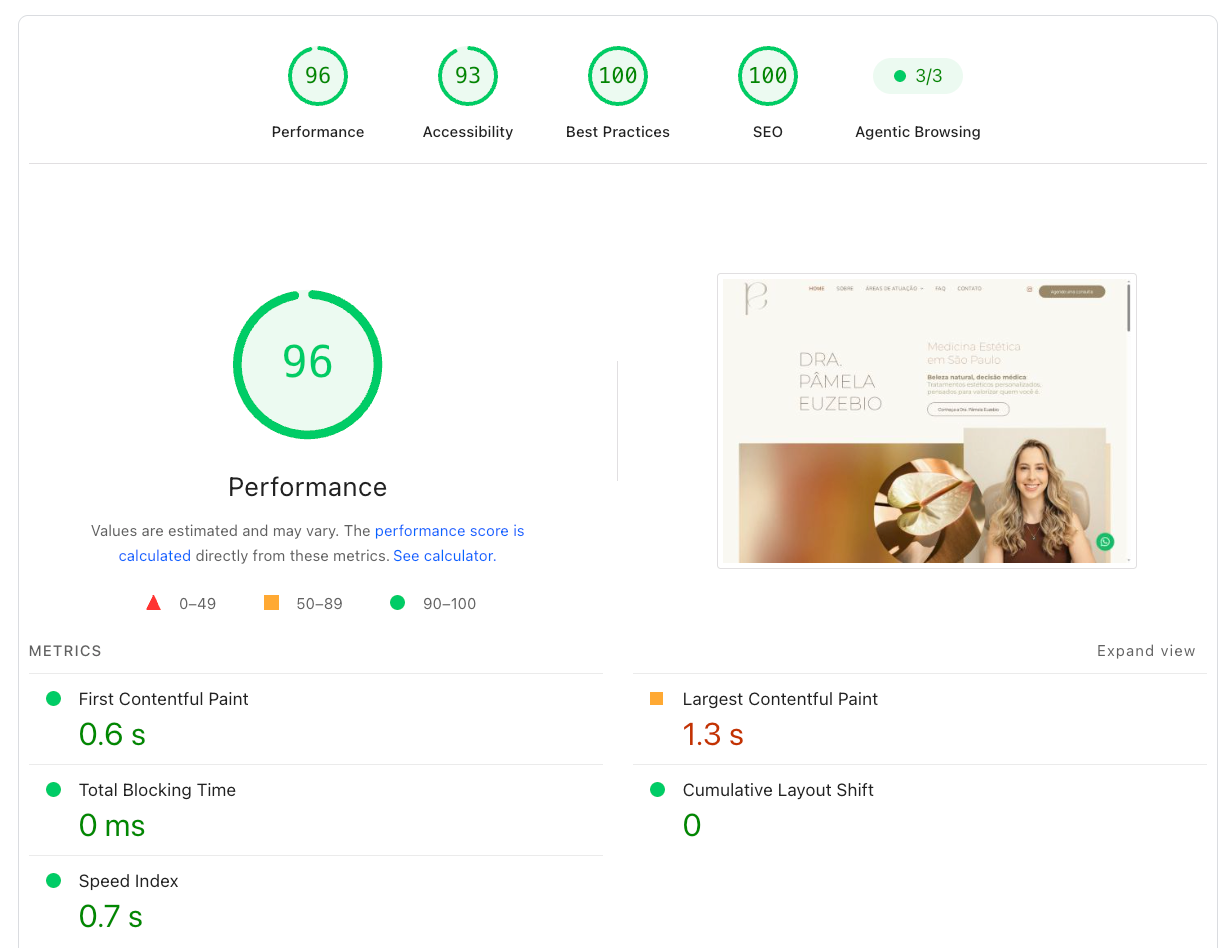
Task: Click the Best Practices gauge showing 100
Action: 618,76
